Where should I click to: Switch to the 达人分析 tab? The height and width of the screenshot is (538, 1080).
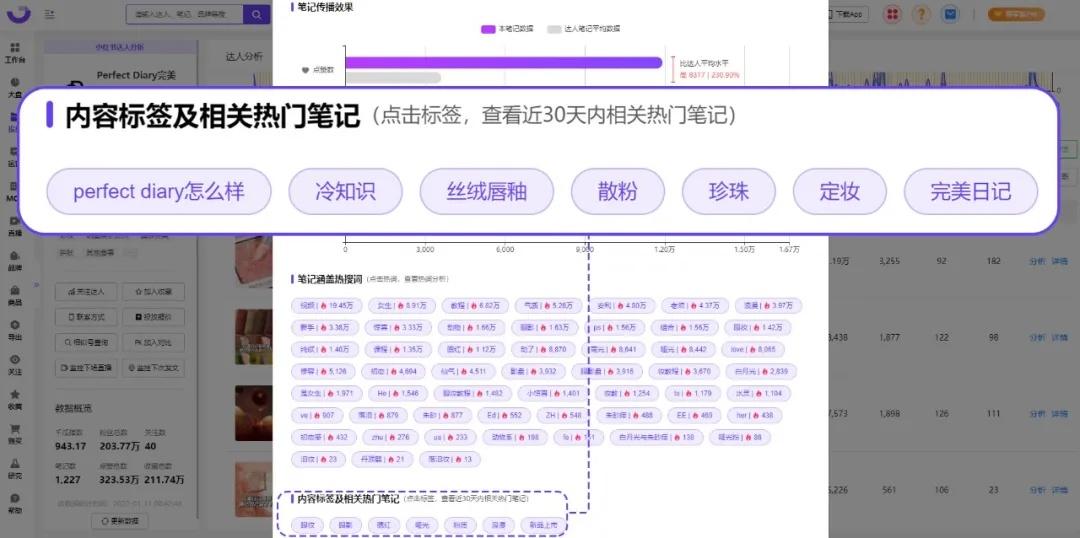(245, 56)
